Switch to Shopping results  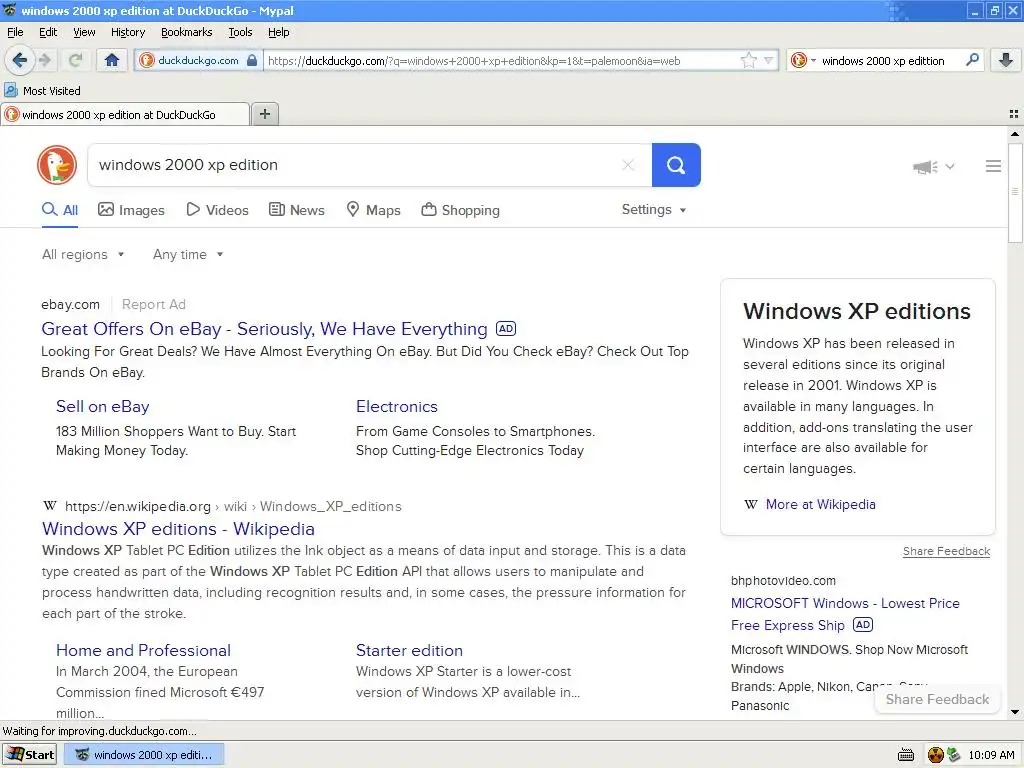pyautogui.click(x=460, y=210)
